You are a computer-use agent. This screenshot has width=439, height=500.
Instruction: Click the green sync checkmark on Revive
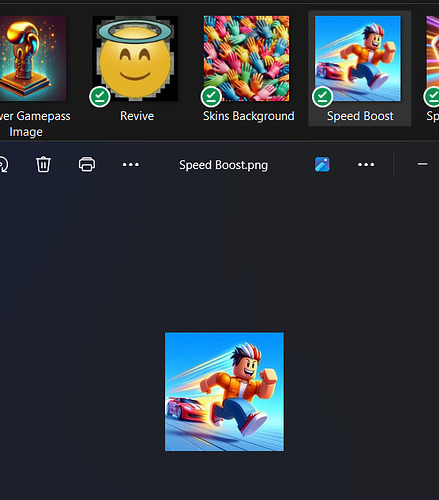click(100, 97)
